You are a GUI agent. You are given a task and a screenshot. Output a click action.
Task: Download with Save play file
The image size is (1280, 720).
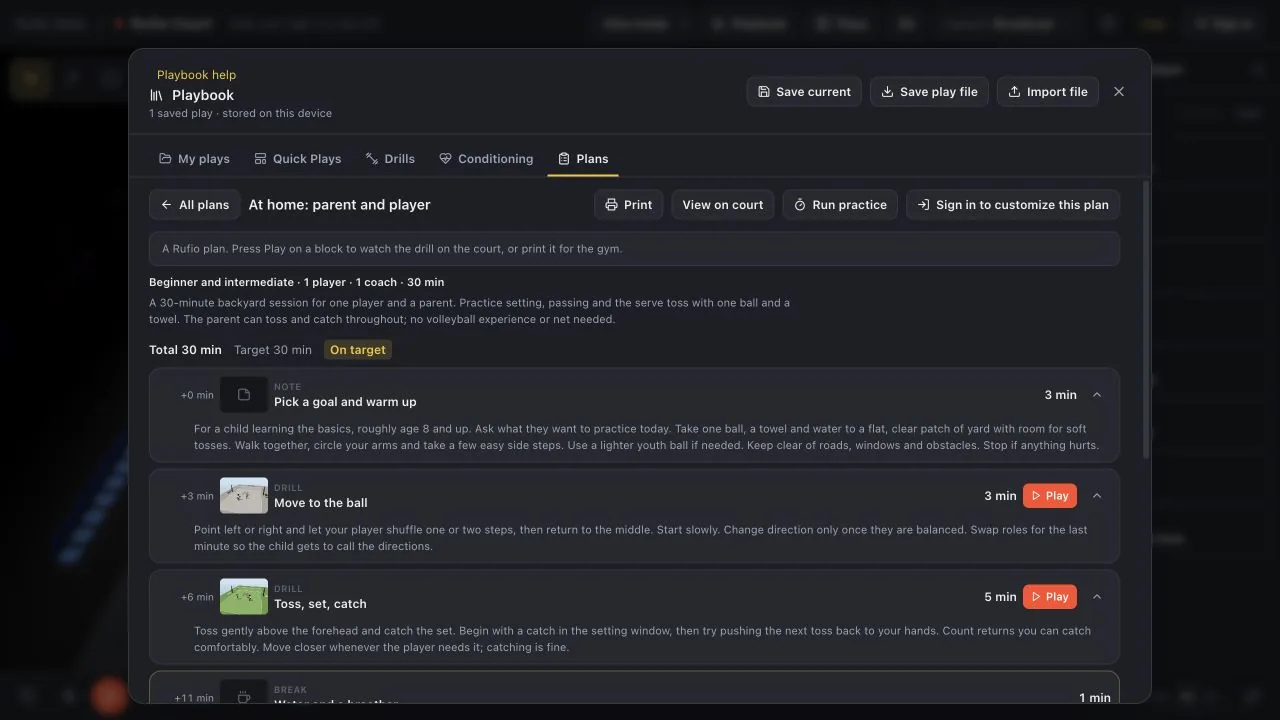[x=929, y=92]
